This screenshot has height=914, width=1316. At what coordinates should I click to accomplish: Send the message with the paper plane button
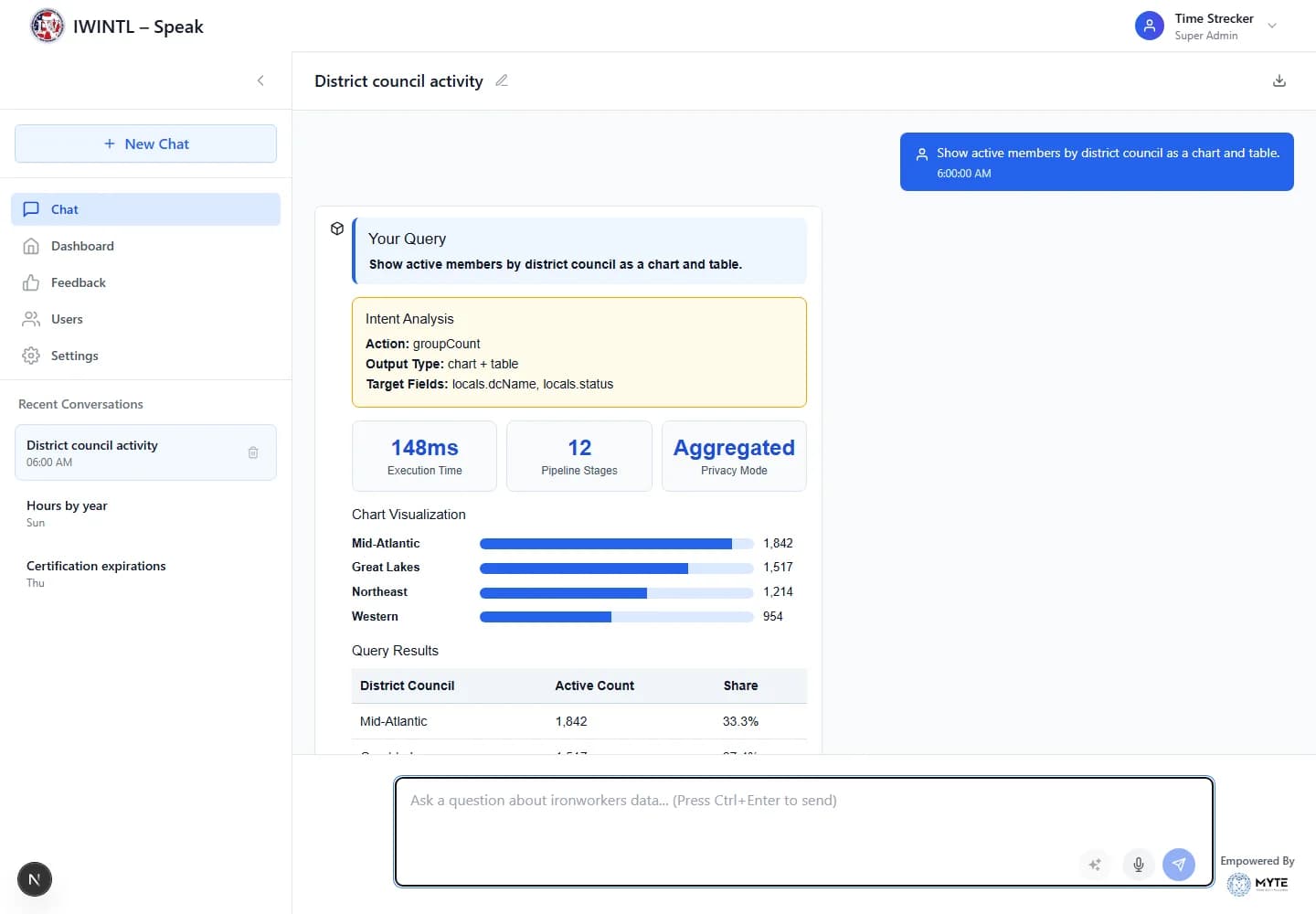click(1179, 864)
